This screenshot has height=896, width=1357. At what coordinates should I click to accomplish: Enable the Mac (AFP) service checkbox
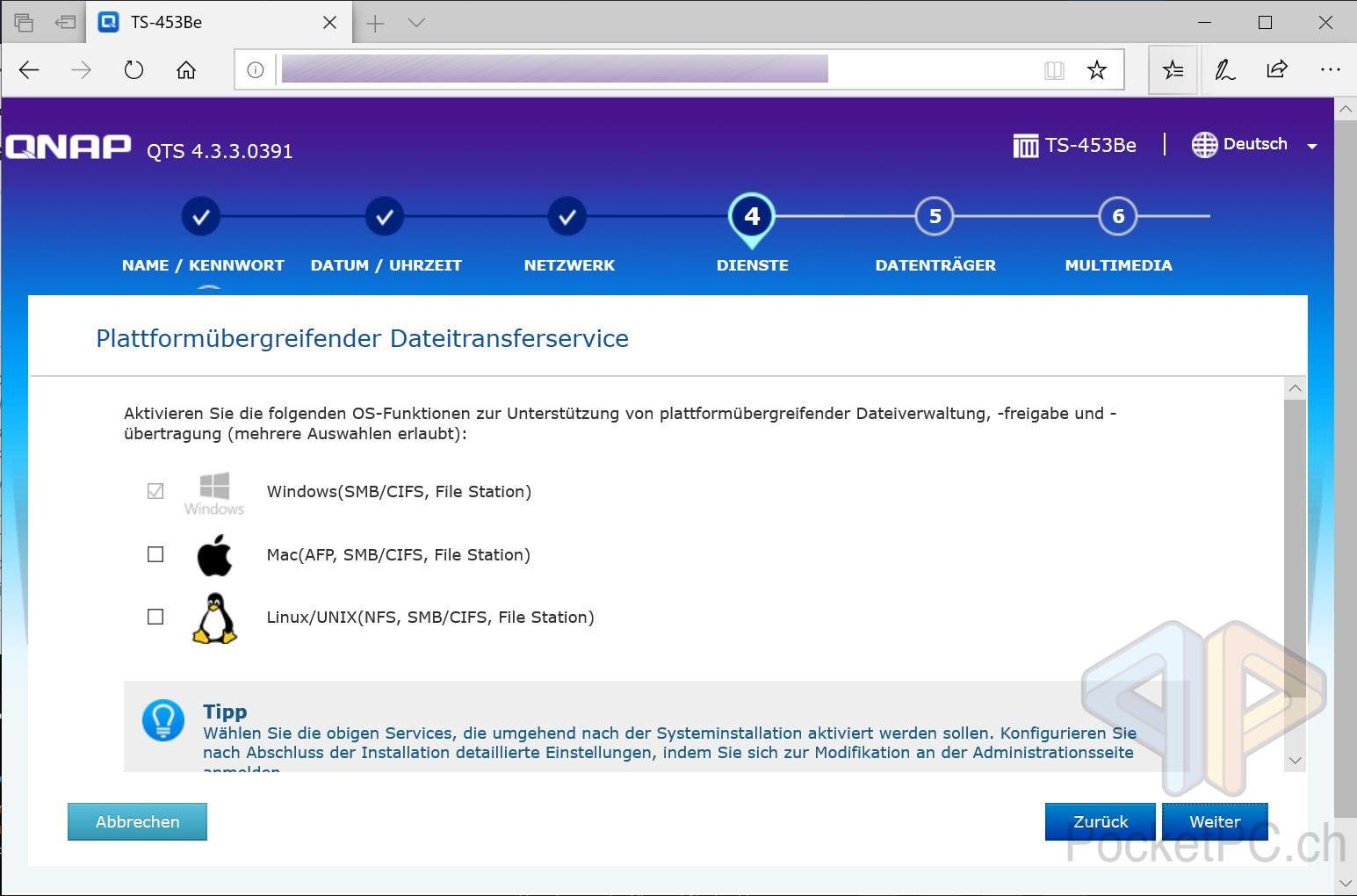point(155,554)
